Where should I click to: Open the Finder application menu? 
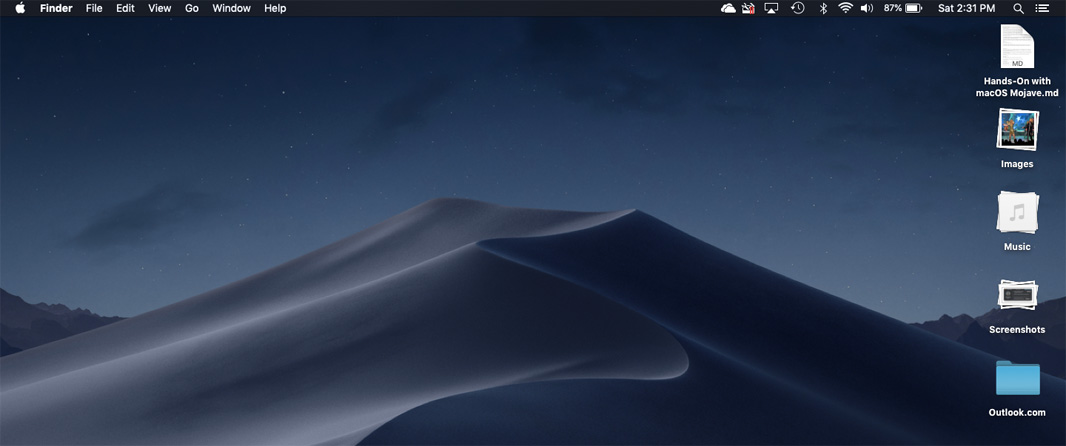(56, 8)
